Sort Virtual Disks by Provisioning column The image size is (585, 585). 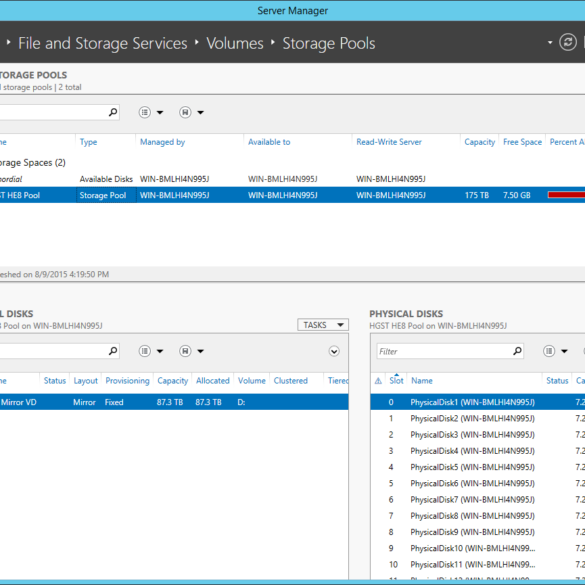[x=127, y=381]
